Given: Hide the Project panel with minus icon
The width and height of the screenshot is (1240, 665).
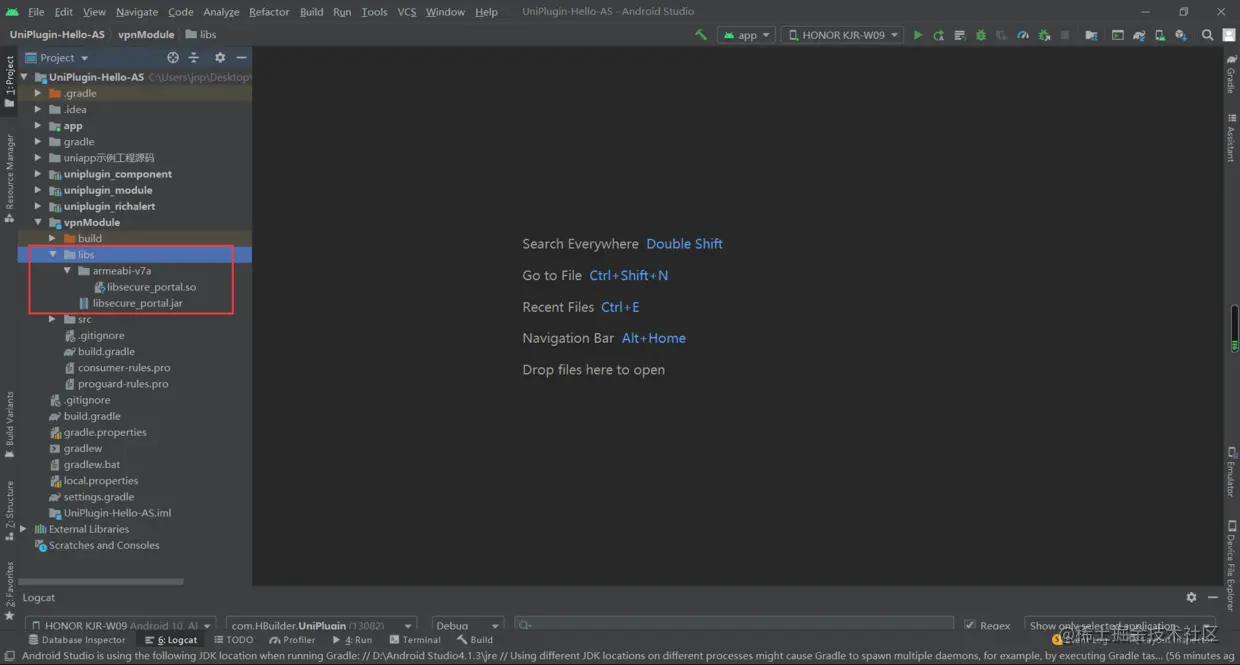Looking at the screenshot, I should click(x=241, y=58).
